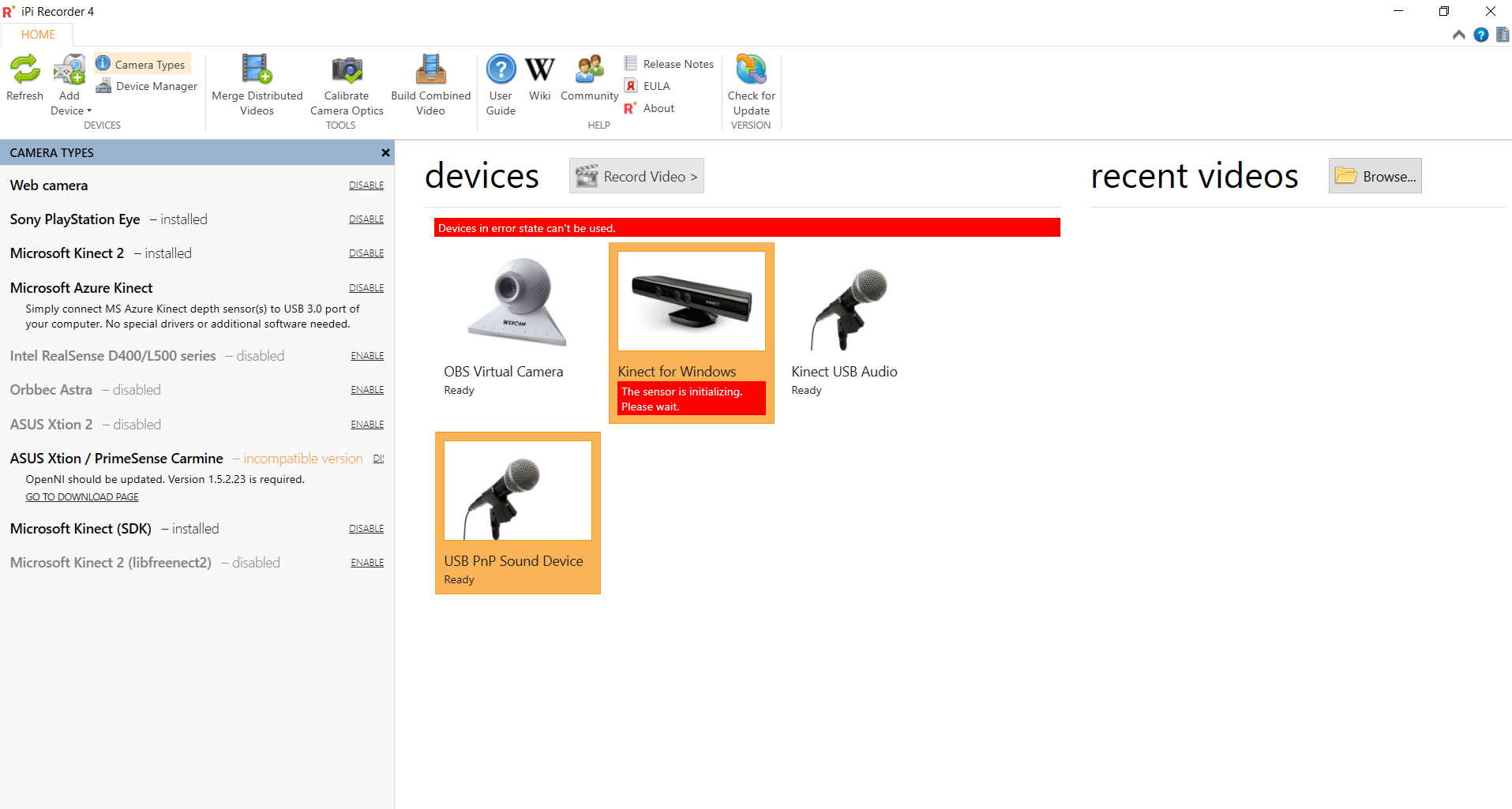Minimize the iPi Recorder window
Viewport: 1512px width, 809px height.
pyautogui.click(x=1398, y=11)
